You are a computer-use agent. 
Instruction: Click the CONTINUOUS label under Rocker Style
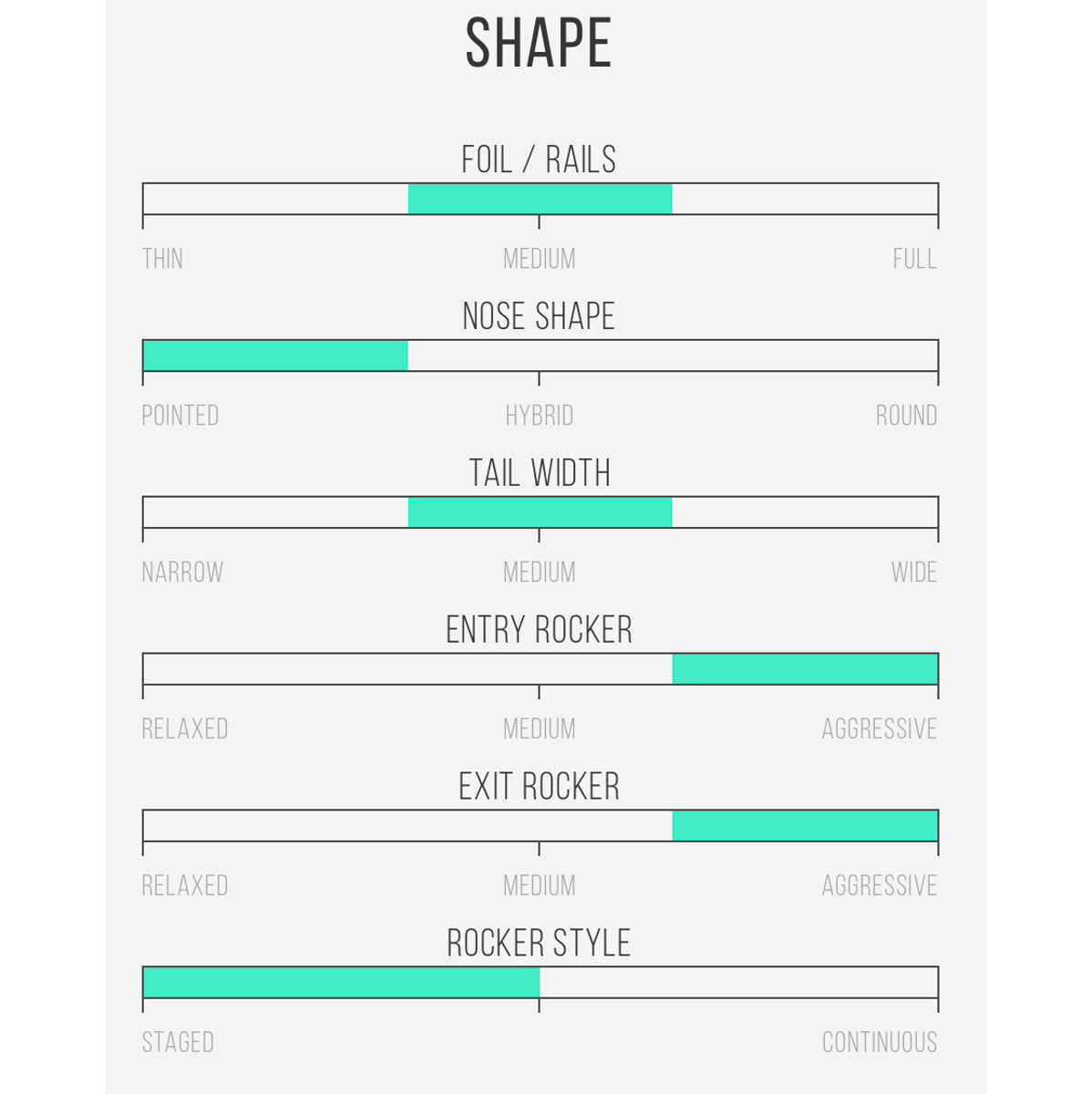point(879,1042)
